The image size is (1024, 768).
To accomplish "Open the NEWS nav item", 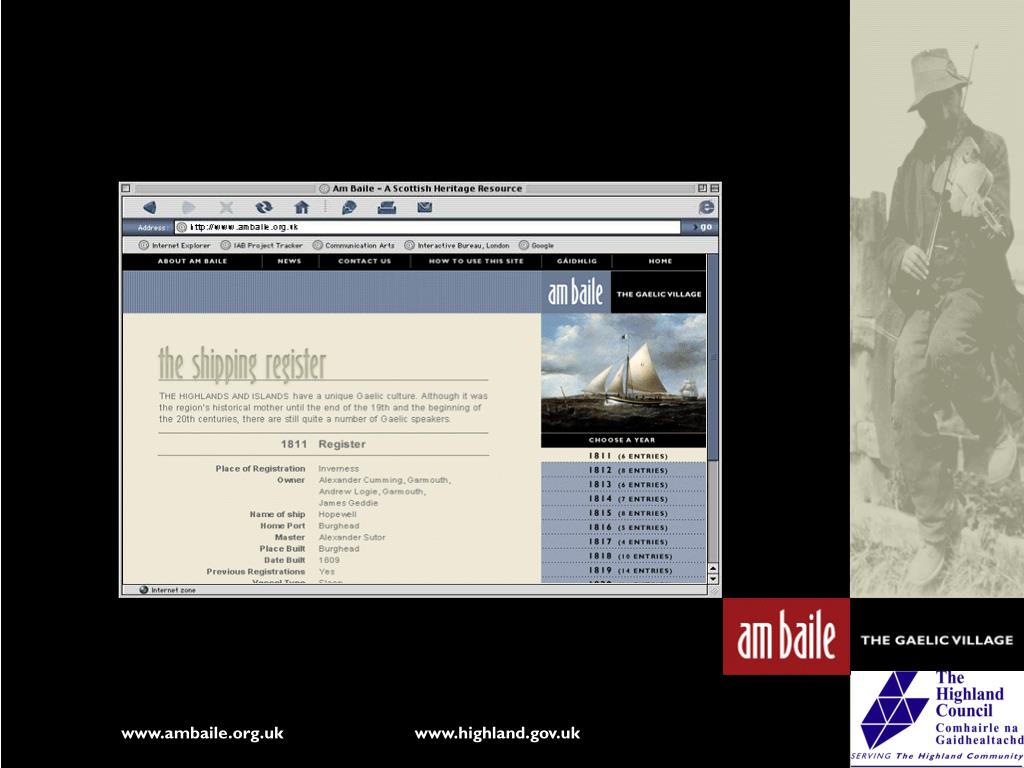I will (289, 261).
